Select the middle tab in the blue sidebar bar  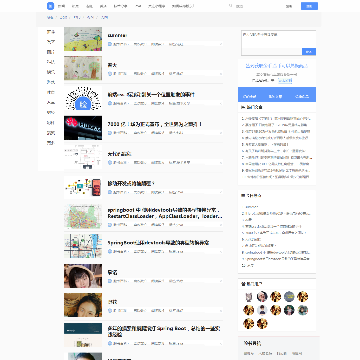click(276, 96)
